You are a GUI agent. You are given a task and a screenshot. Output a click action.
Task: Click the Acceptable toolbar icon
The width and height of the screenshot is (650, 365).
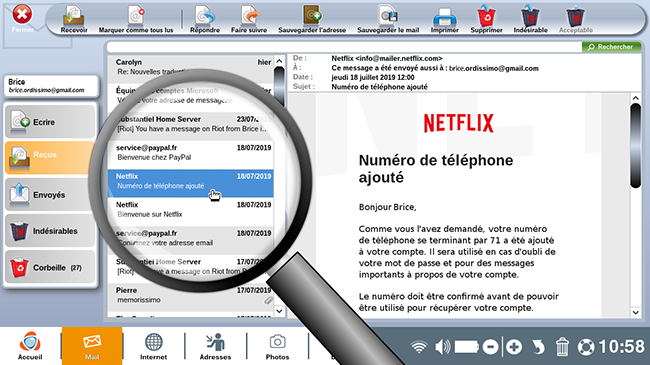[x=576, y=19]
